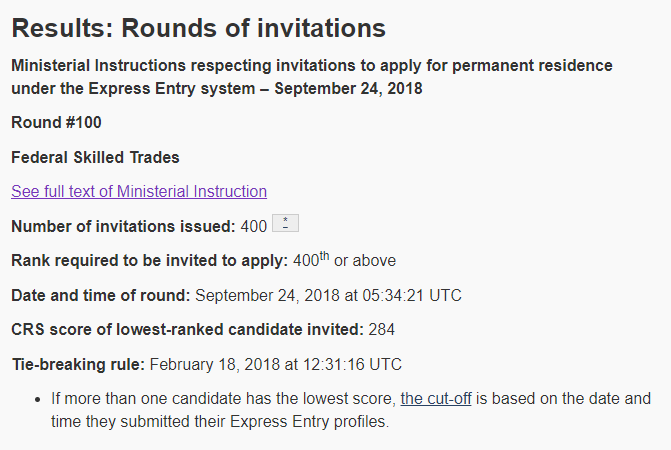Screen dimensions: 671x450
Task: Click the 'Date and time of round' label
Action: [100, 295]
